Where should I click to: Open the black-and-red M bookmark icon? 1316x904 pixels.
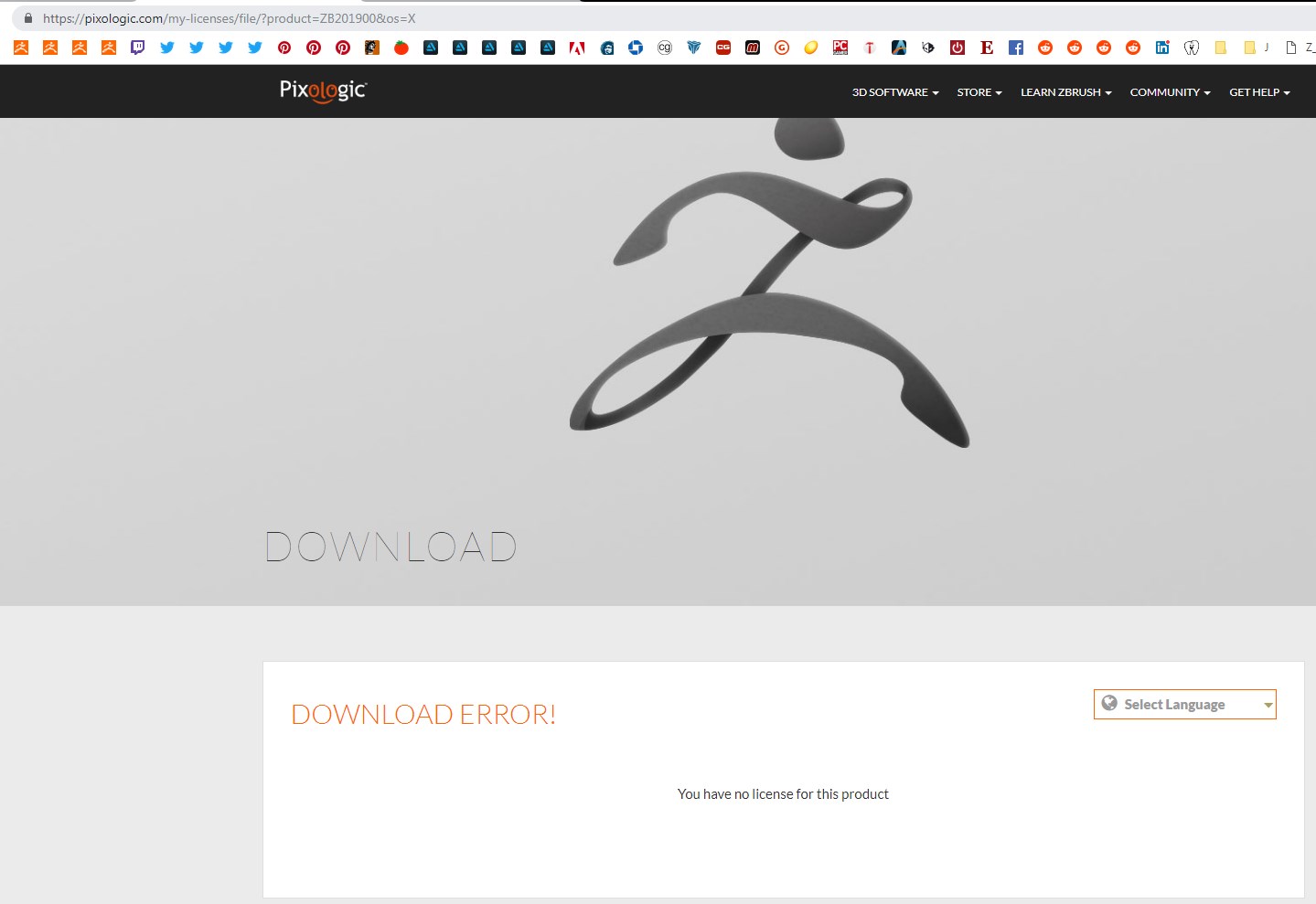(x=753, y=48)
